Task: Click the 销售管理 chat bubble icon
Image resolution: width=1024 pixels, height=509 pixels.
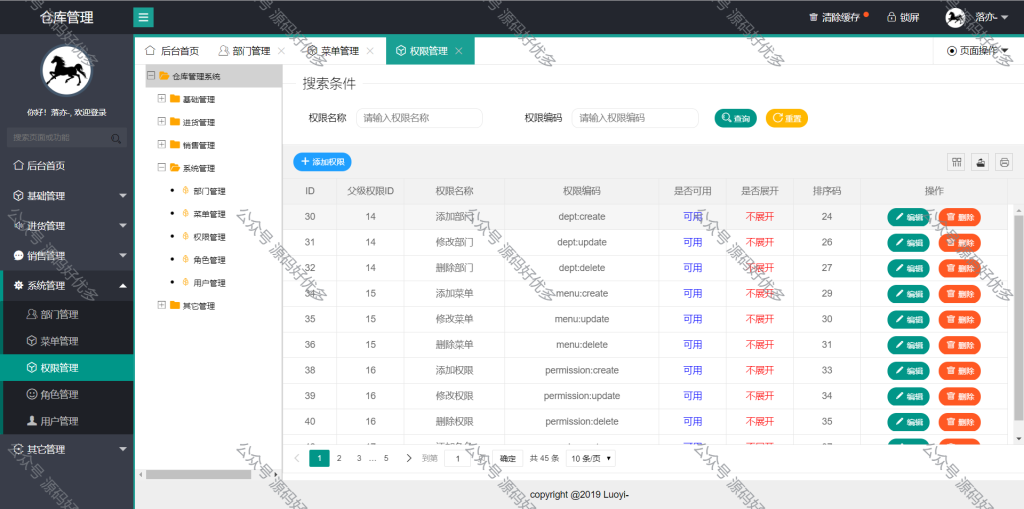Action: pos(18,255)
